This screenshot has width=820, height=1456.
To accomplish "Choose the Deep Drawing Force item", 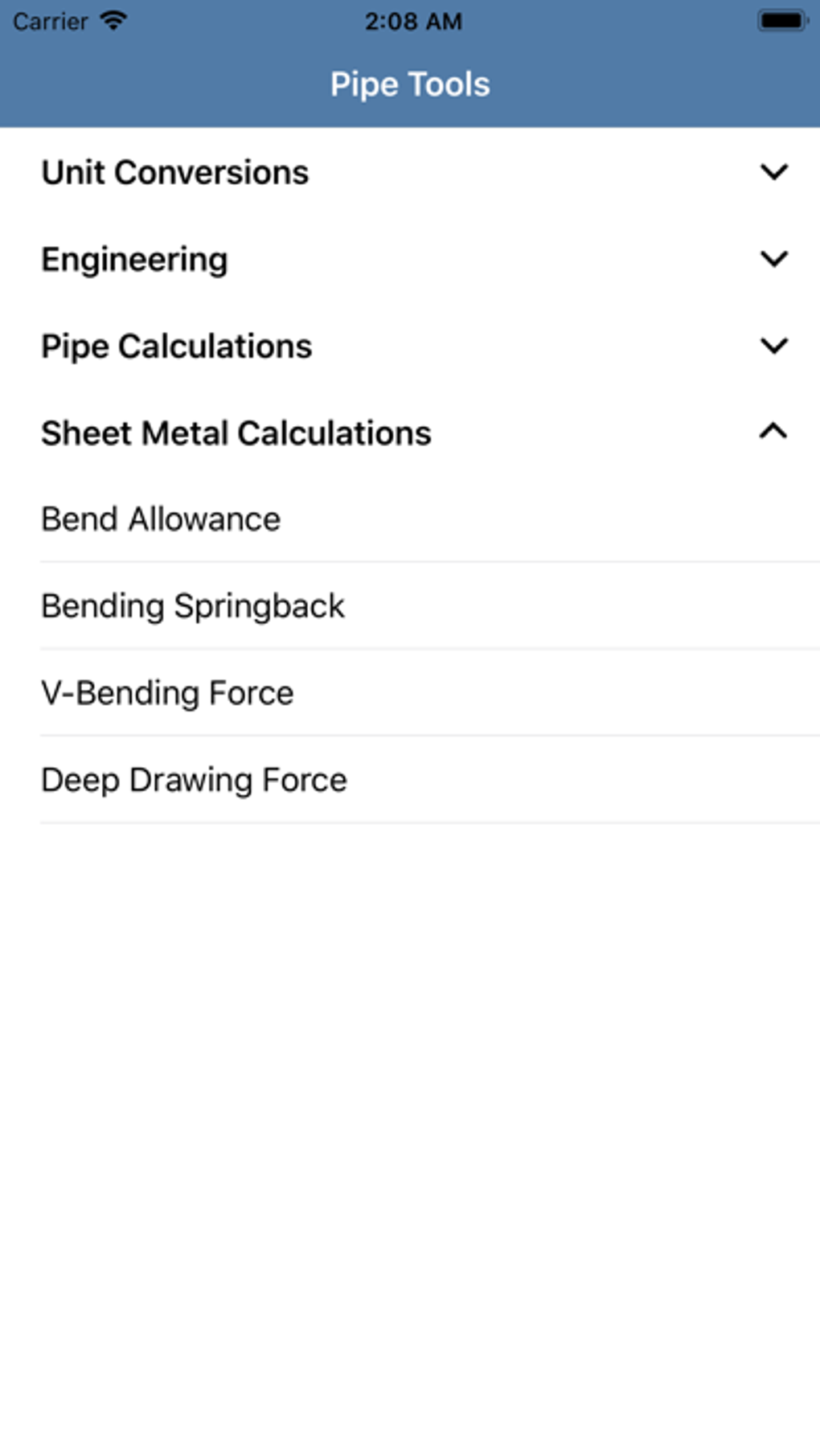I will pos(194,780).
